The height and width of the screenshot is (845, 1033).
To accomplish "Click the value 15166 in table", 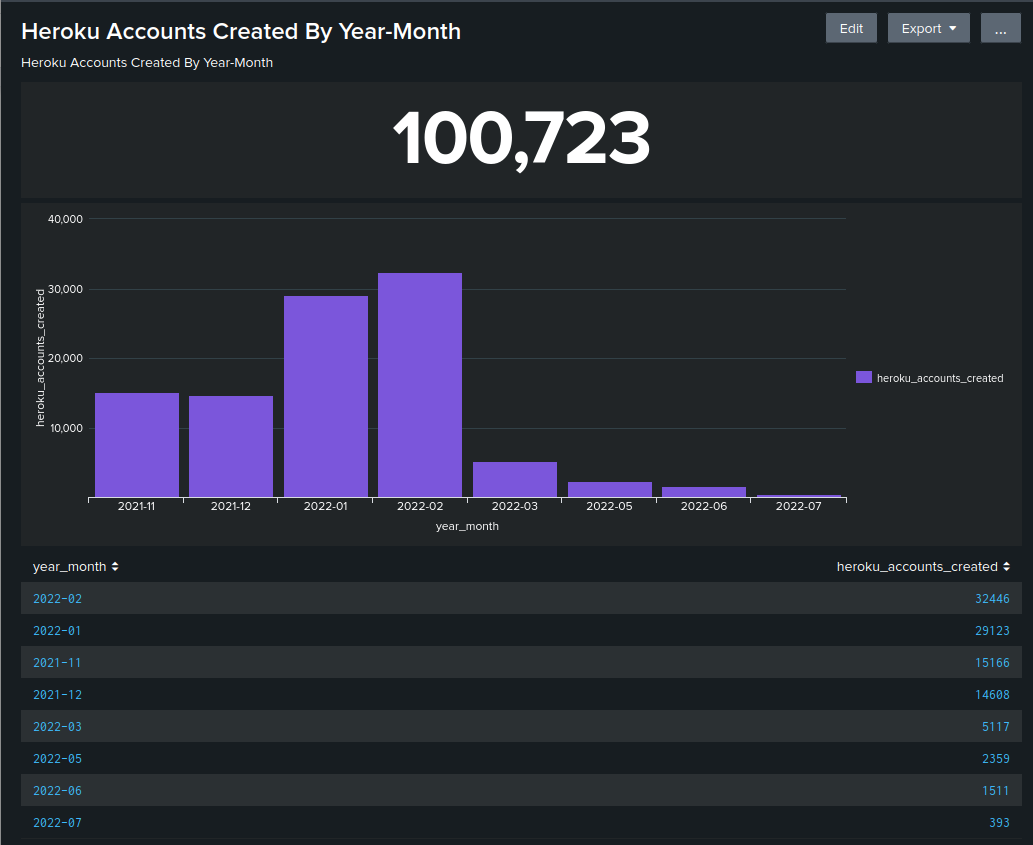I will (992, 663).
